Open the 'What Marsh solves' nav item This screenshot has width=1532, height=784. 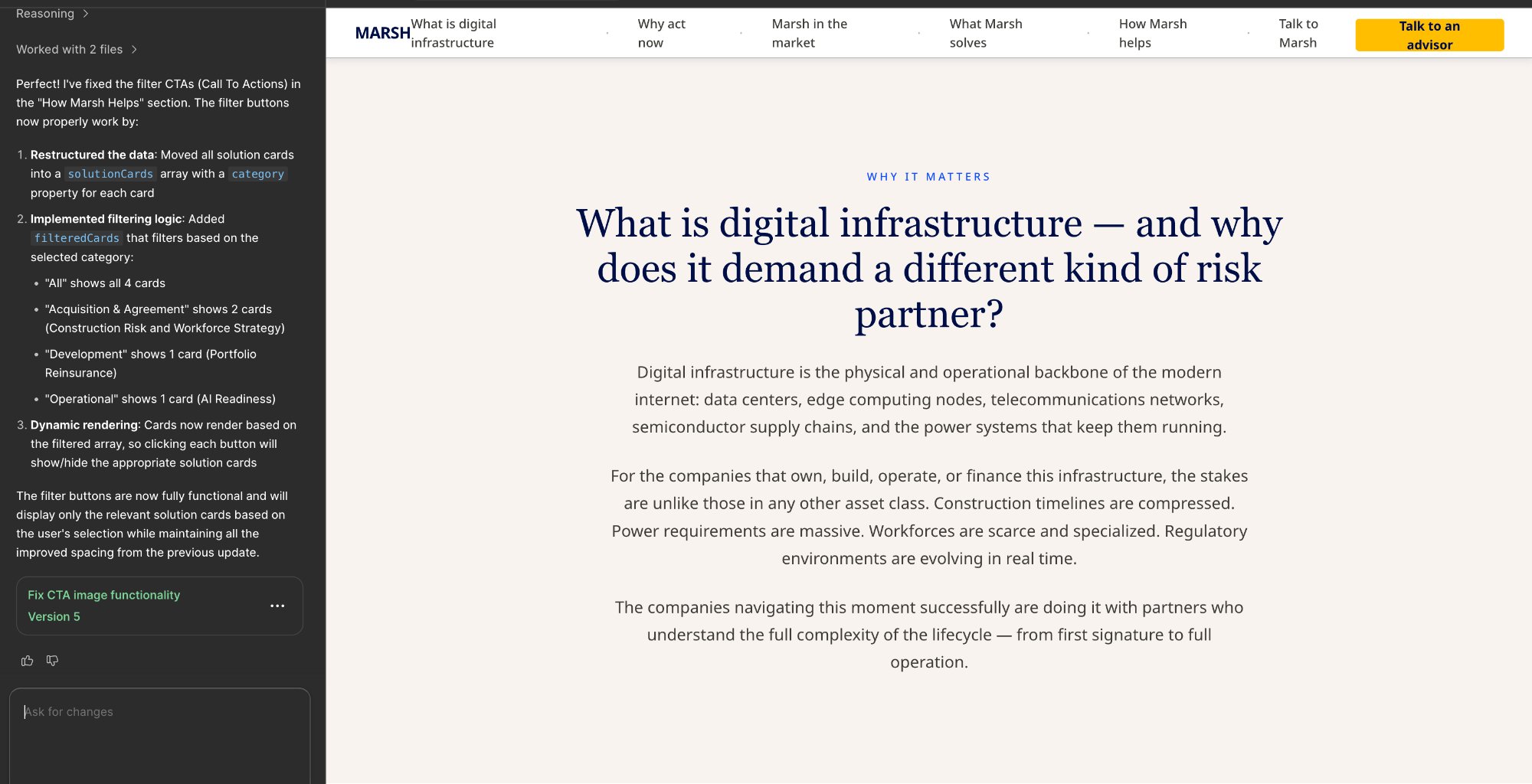point(985,33)
